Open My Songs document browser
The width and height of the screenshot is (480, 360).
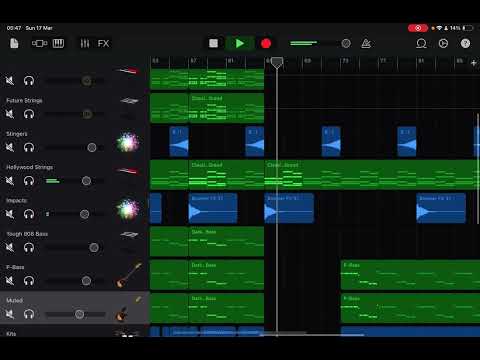pos(14,43)
